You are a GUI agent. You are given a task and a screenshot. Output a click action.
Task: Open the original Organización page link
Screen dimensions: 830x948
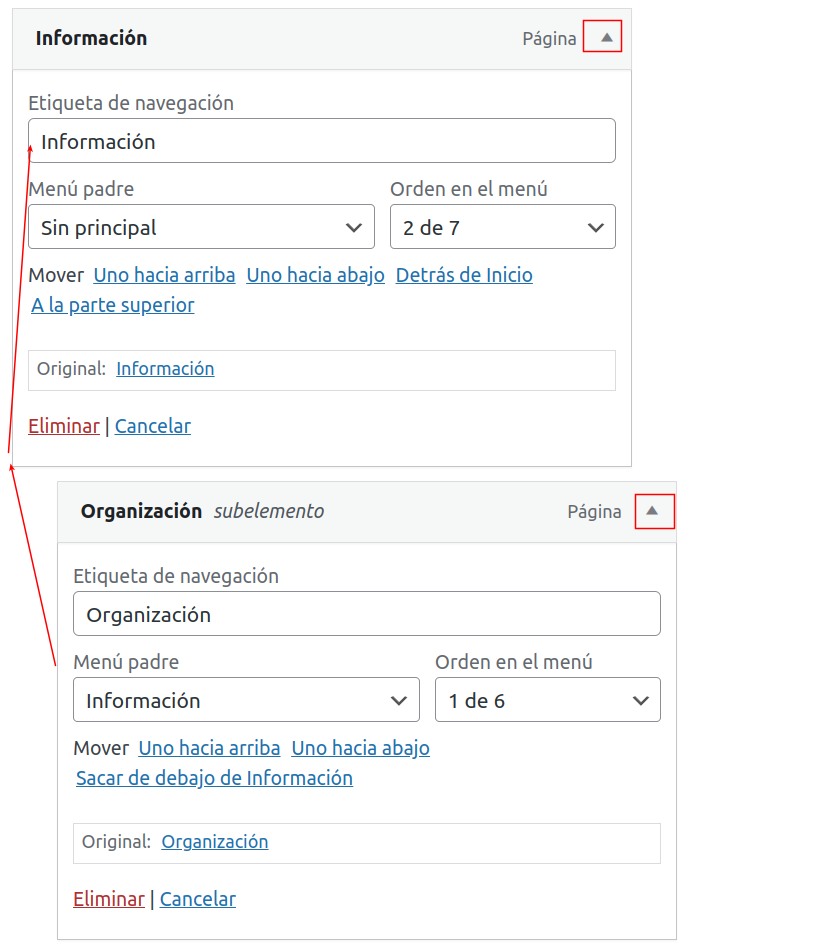tap(215, 842)
